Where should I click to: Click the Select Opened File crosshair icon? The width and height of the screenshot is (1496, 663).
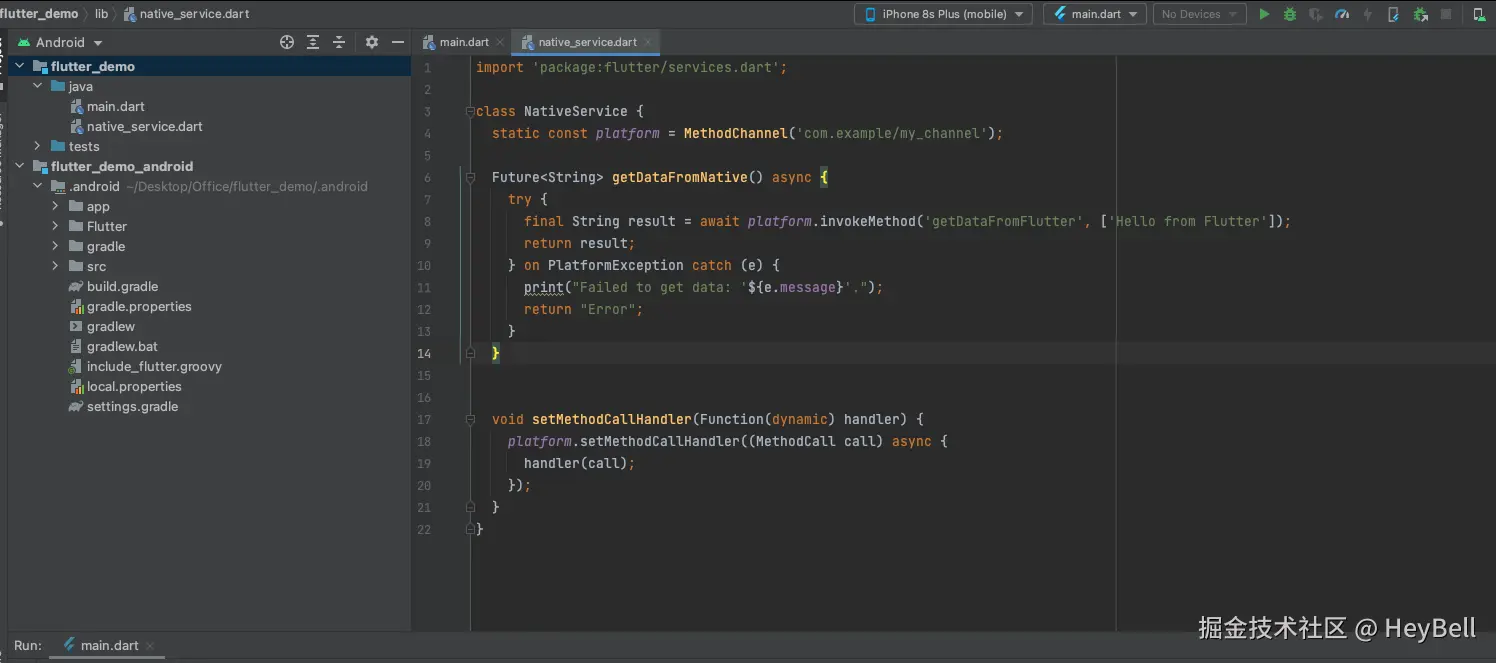coord(287,42)
